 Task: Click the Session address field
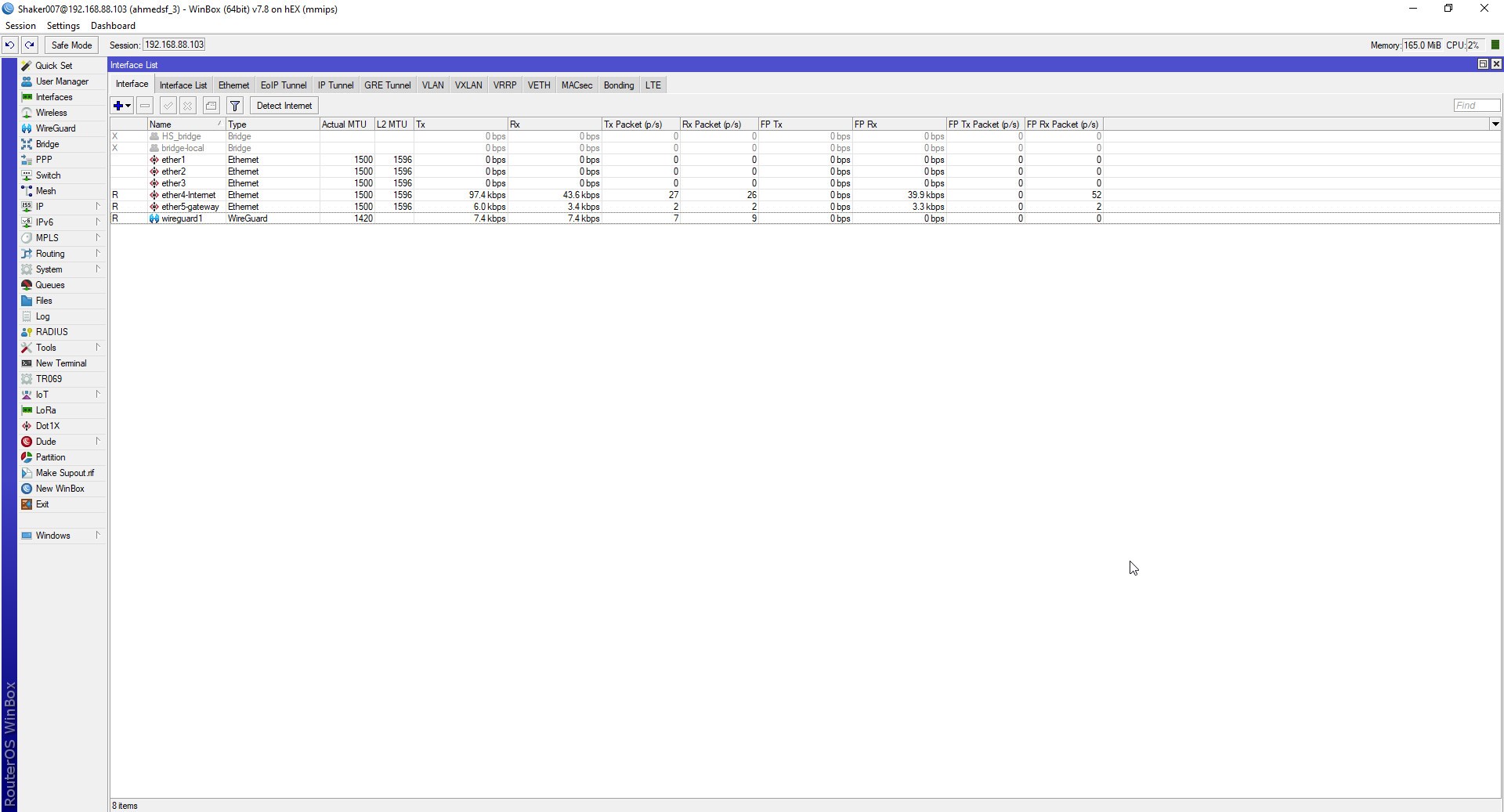point(174,45)
